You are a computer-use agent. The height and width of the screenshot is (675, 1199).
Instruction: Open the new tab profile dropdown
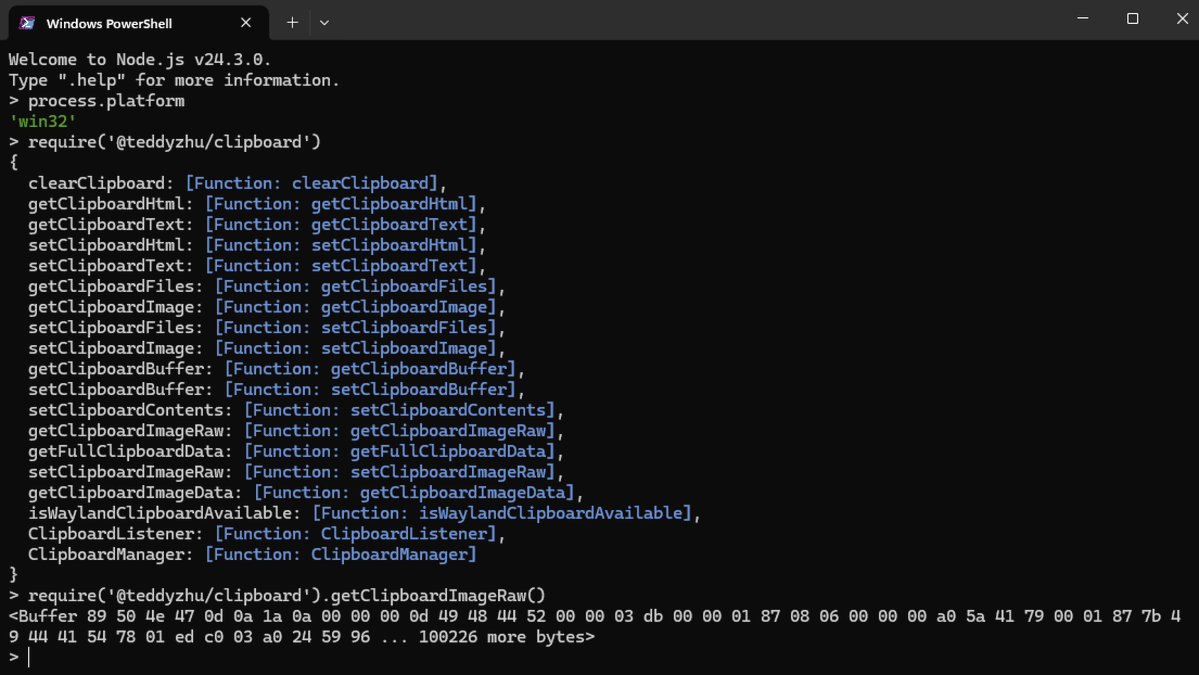pyautogui.click(x=324, y=23)
